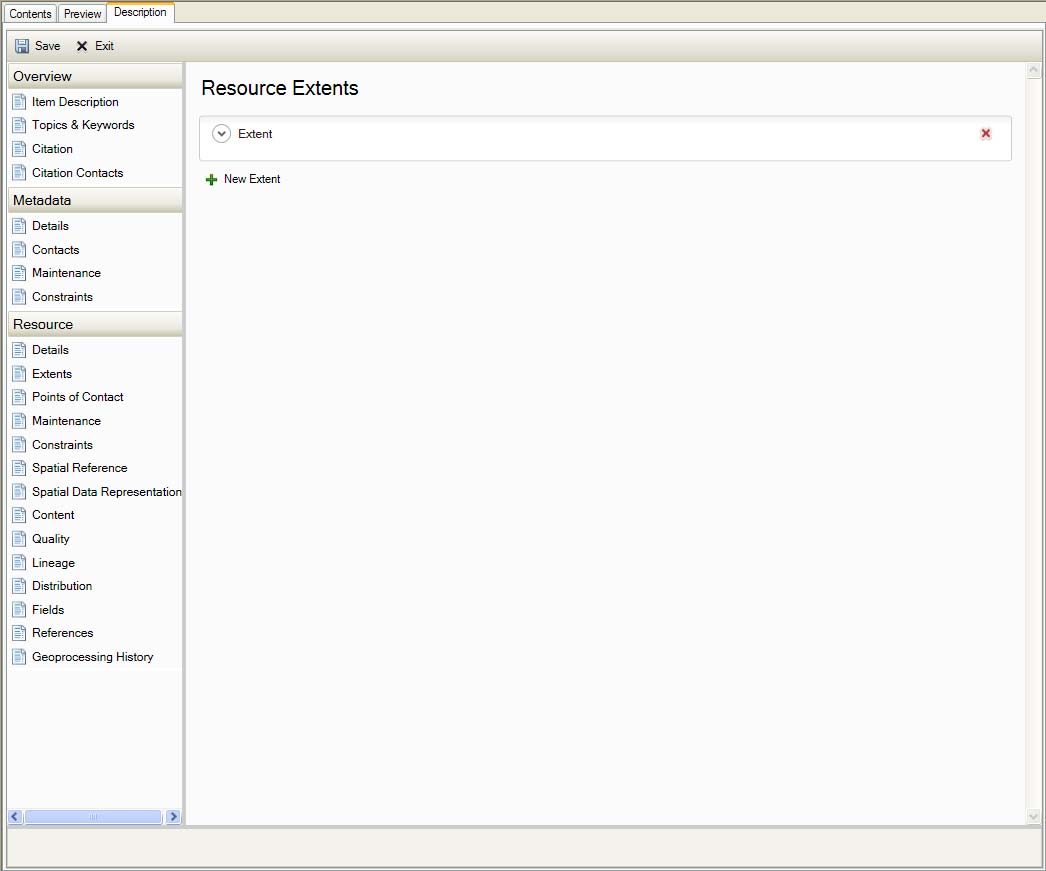
Task: Select Spatial Data Representation page
Action: 106,492
